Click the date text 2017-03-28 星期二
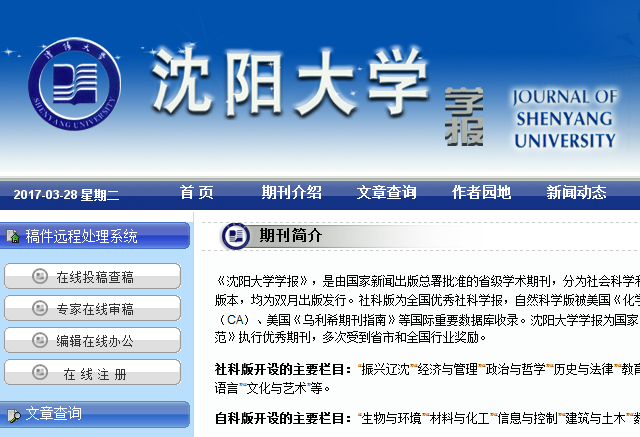Image resolution: width=640 pixels, height=437 pixels. click(x=66, y=195)
